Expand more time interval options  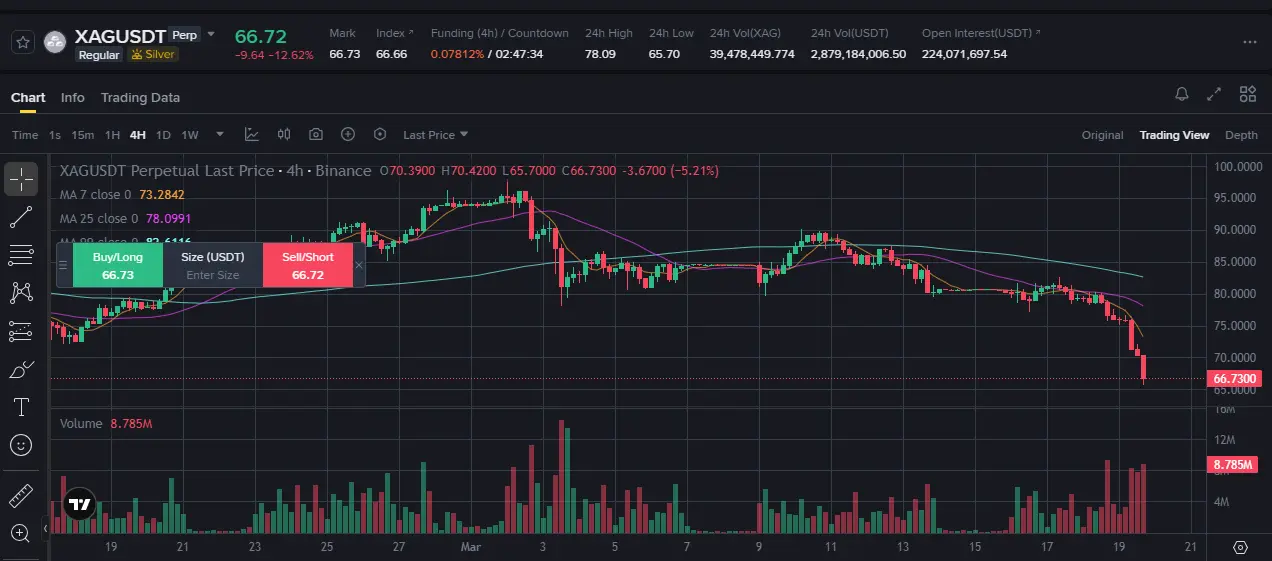221,134
